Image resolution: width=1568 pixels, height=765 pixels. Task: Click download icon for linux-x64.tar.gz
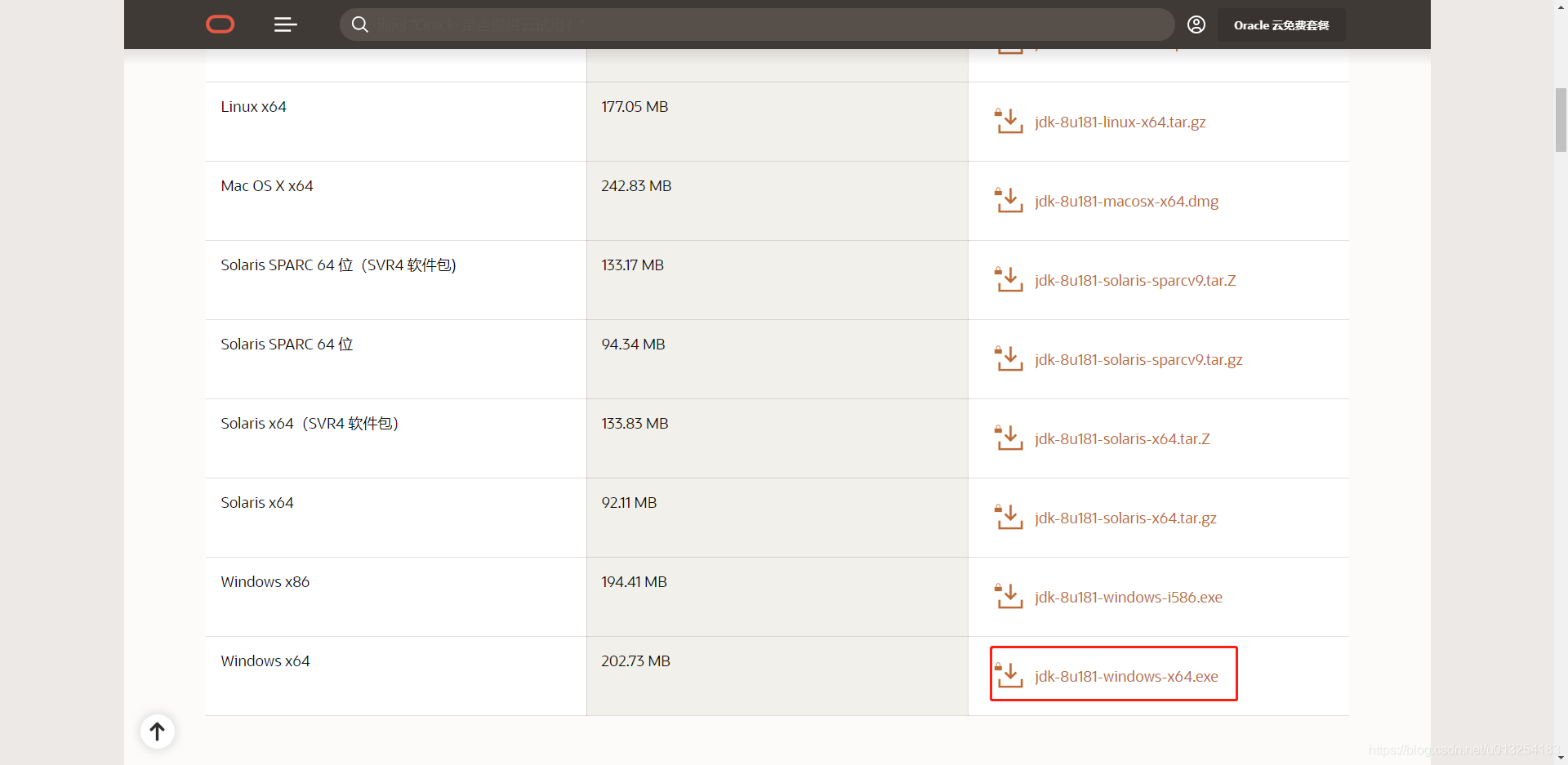click(1009, 121)
